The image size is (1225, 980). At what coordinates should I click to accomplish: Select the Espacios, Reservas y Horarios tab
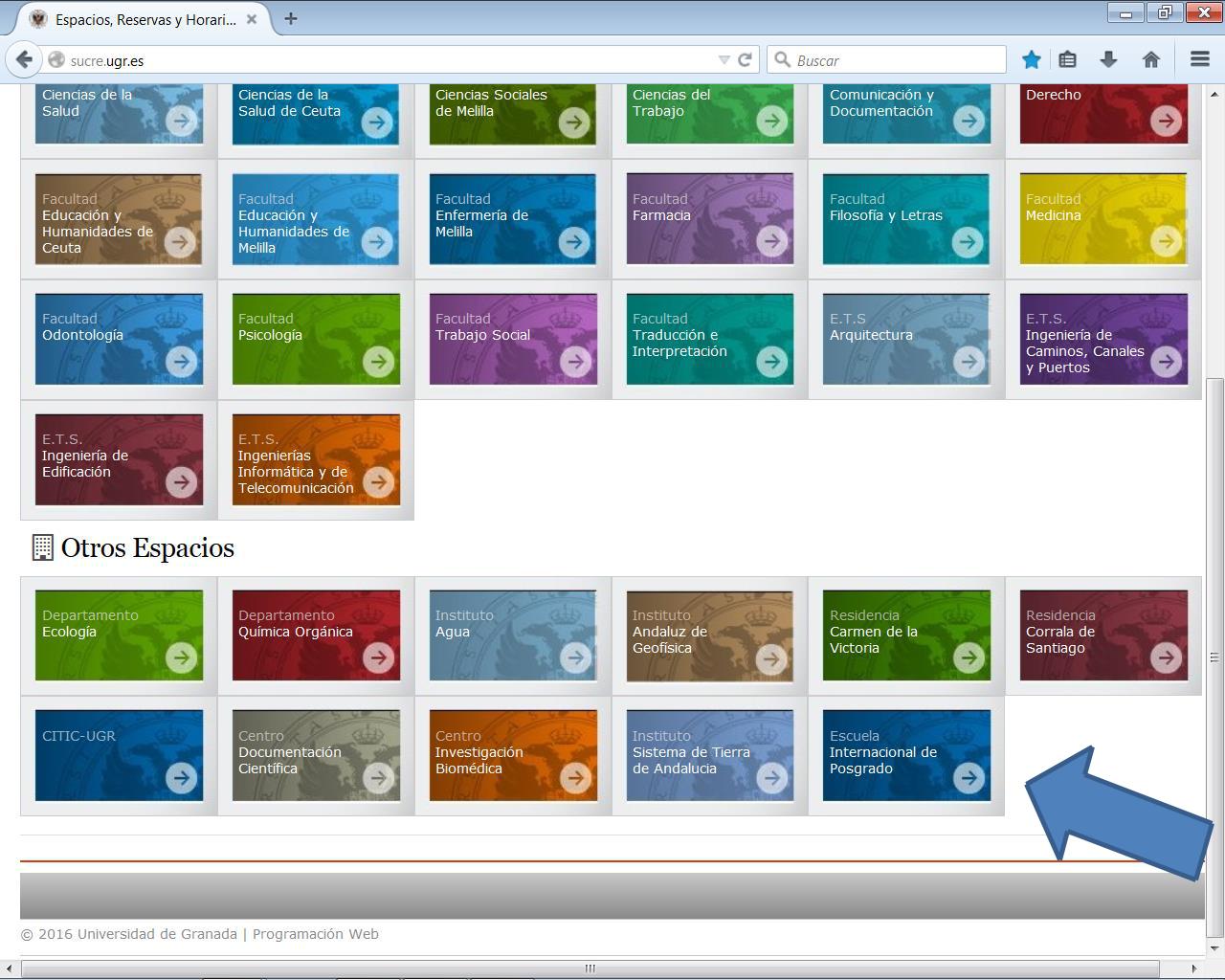(144, 19)
